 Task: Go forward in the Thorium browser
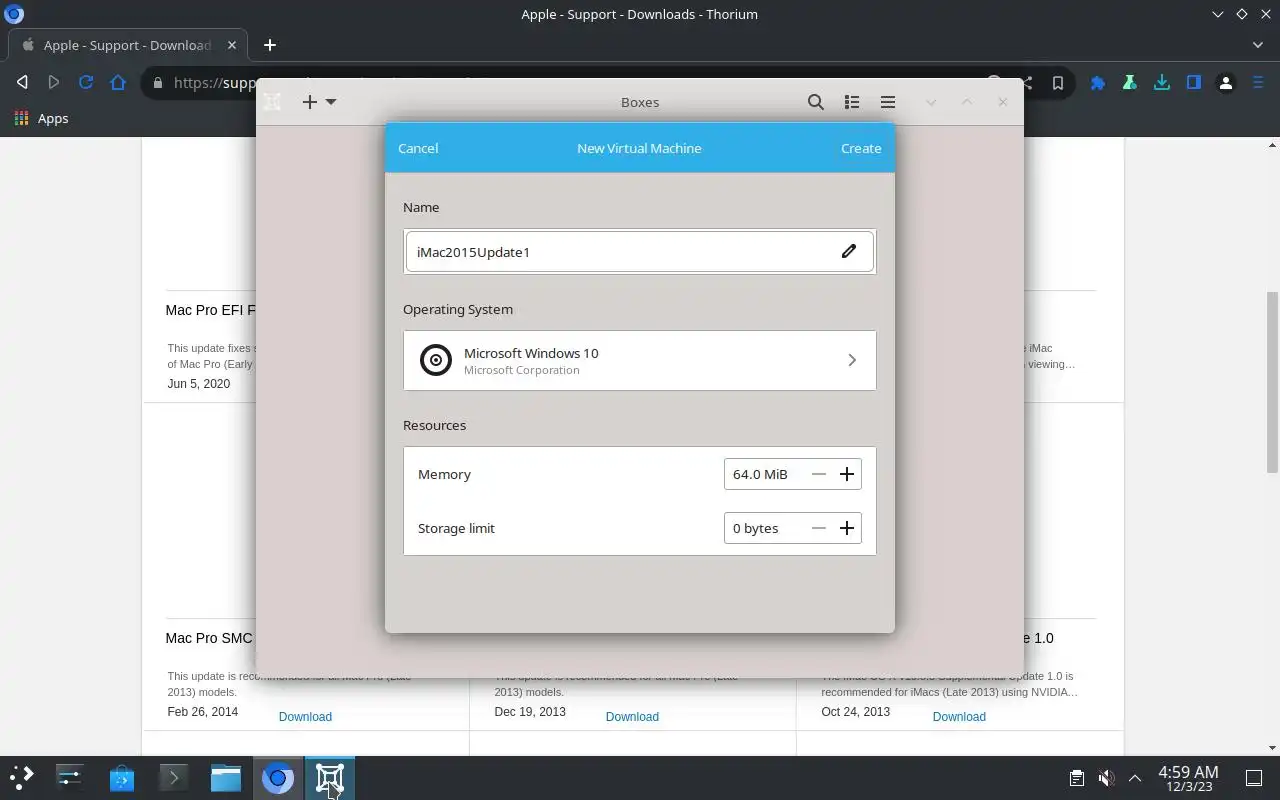click(54, 82)
